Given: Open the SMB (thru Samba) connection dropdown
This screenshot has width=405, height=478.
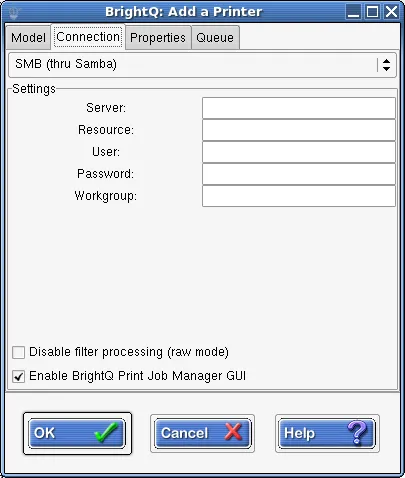Looking at the screenshot, I should click(202, 65).
